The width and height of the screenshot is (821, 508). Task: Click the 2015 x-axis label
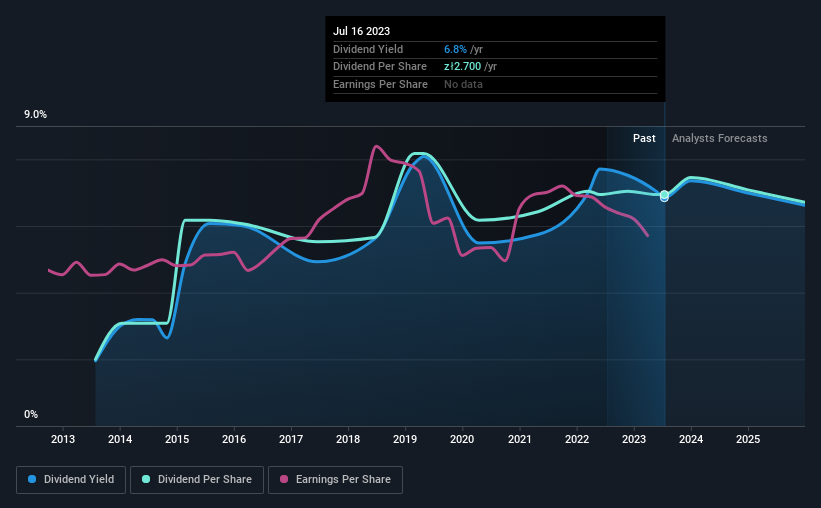click(x=177, y=439)
